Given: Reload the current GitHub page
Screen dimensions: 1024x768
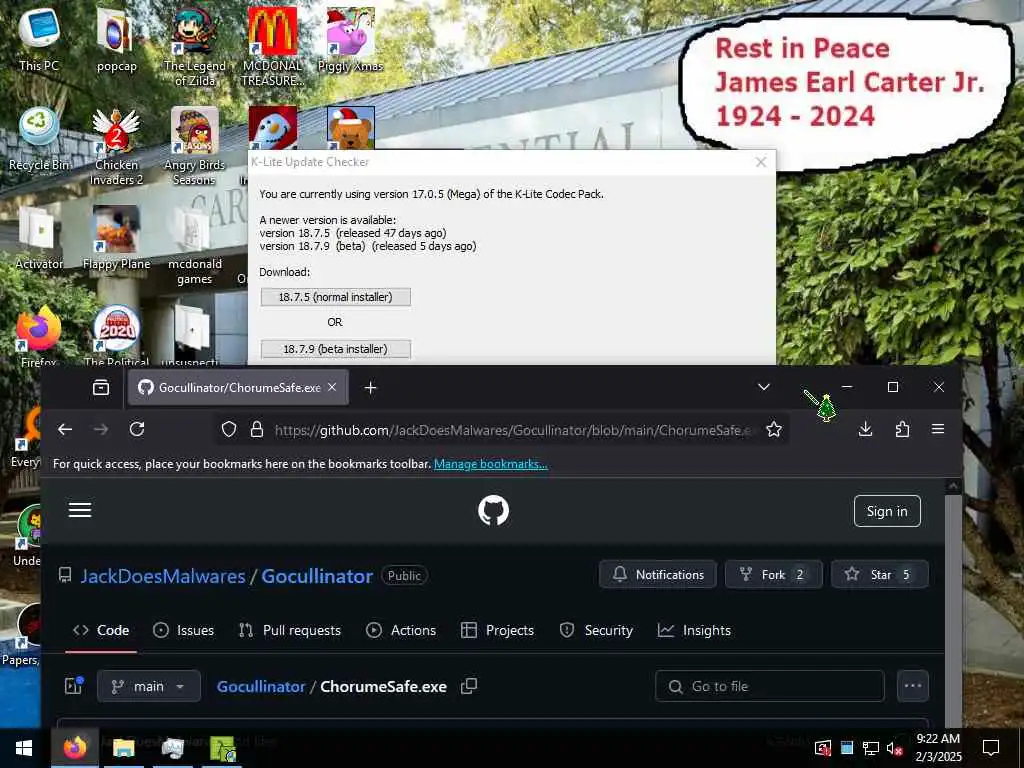Looking at the screenshot, I should (x=136, y=429).
